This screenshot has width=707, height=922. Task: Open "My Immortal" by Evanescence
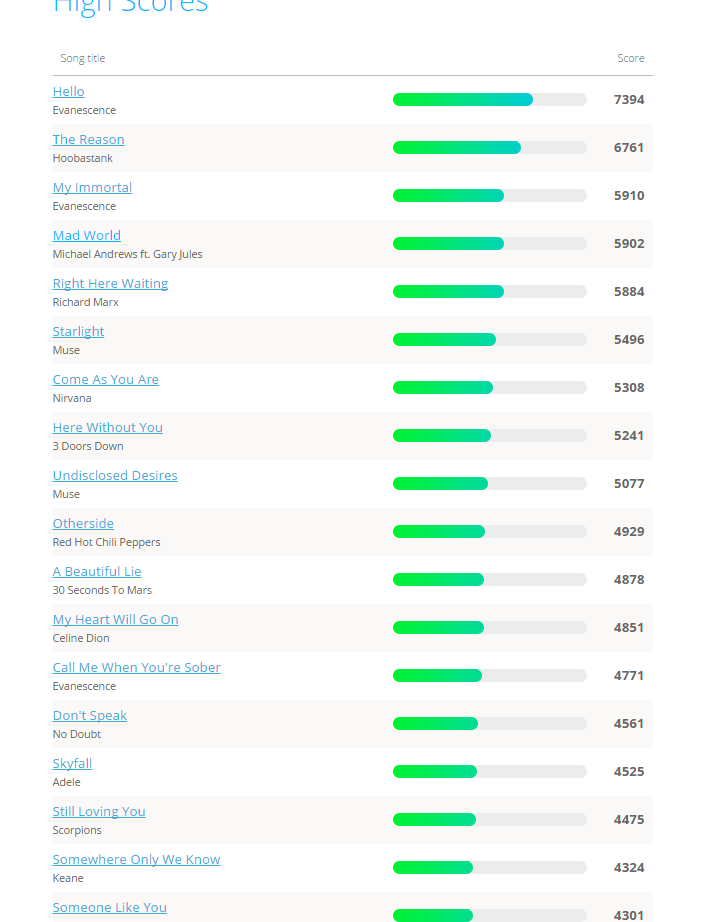(x=92, y=188)
